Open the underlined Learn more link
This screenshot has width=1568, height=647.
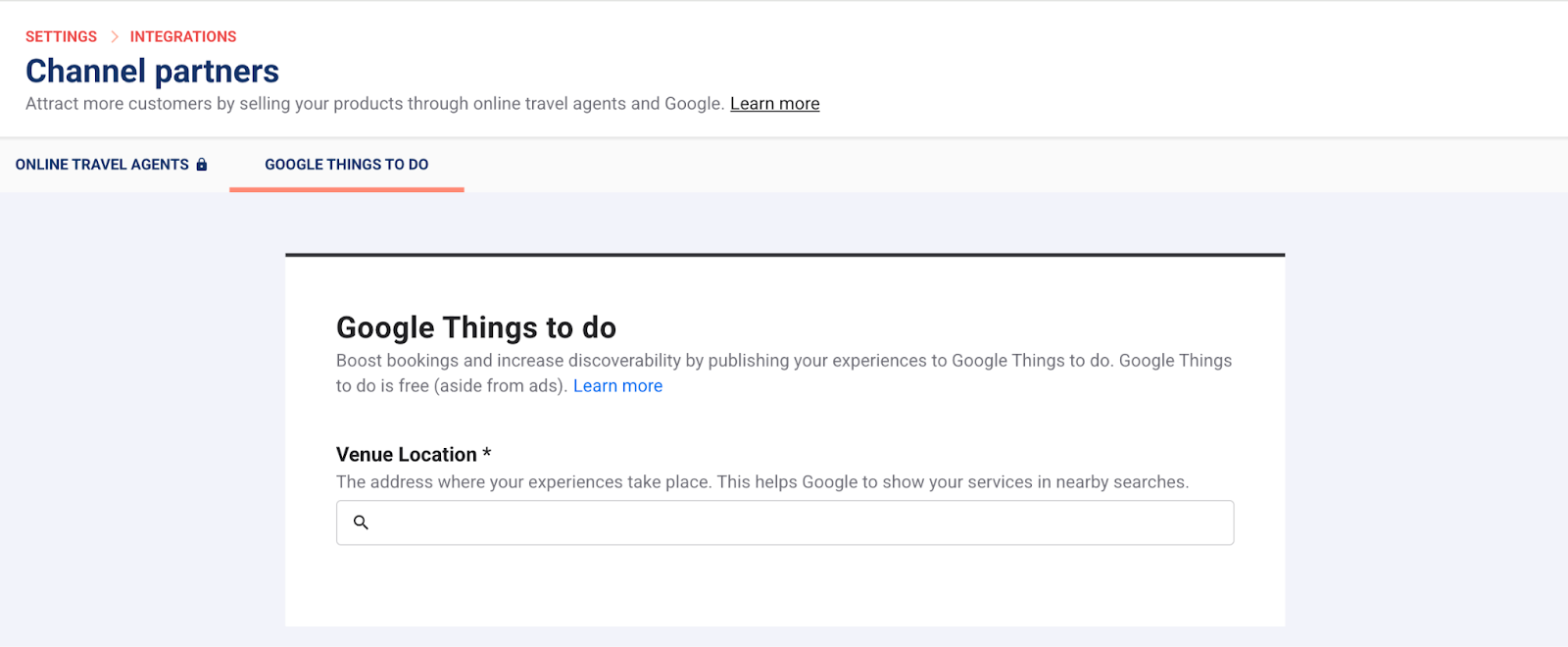774,104
